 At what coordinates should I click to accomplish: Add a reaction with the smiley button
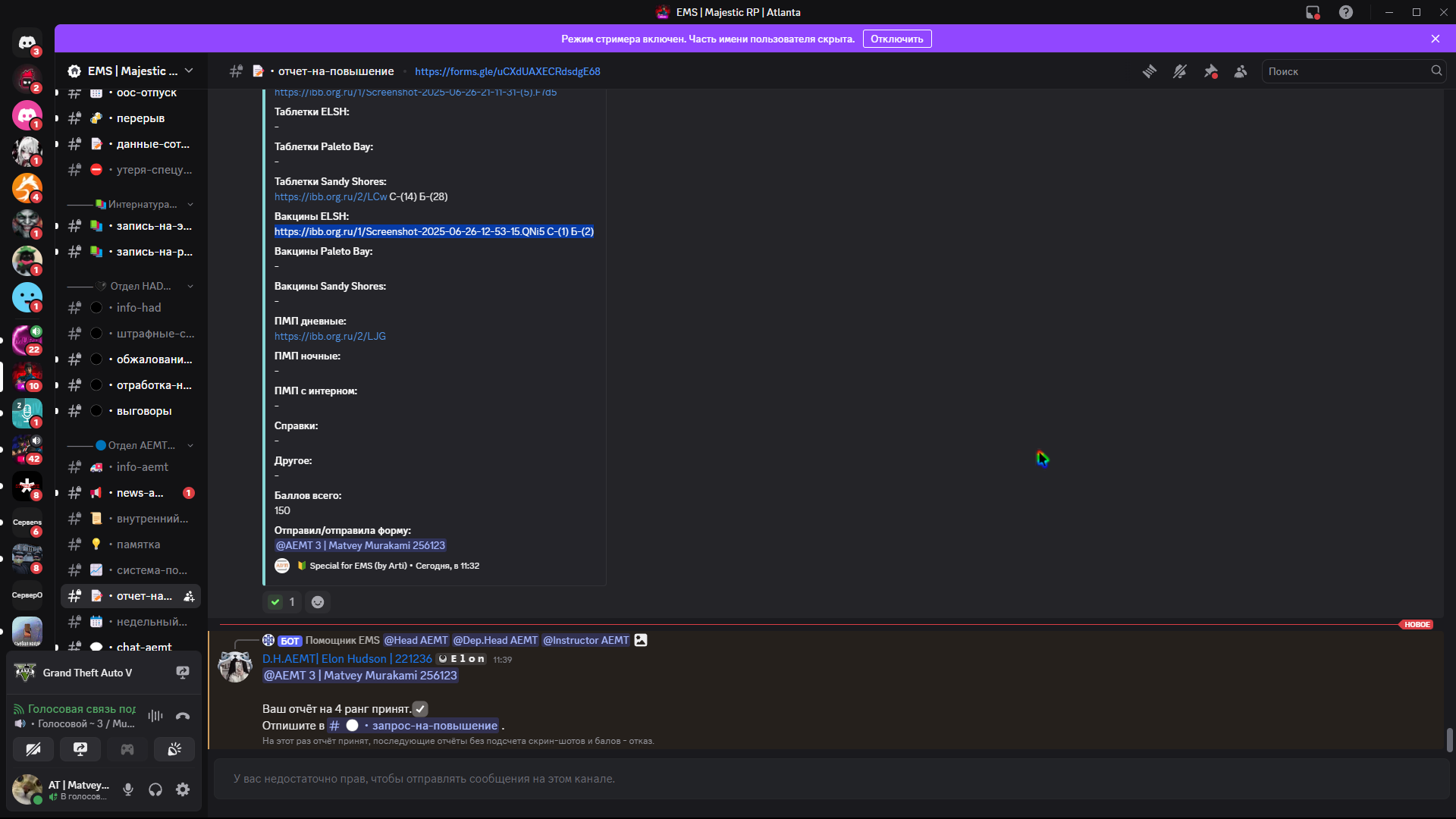pos(318,602)
